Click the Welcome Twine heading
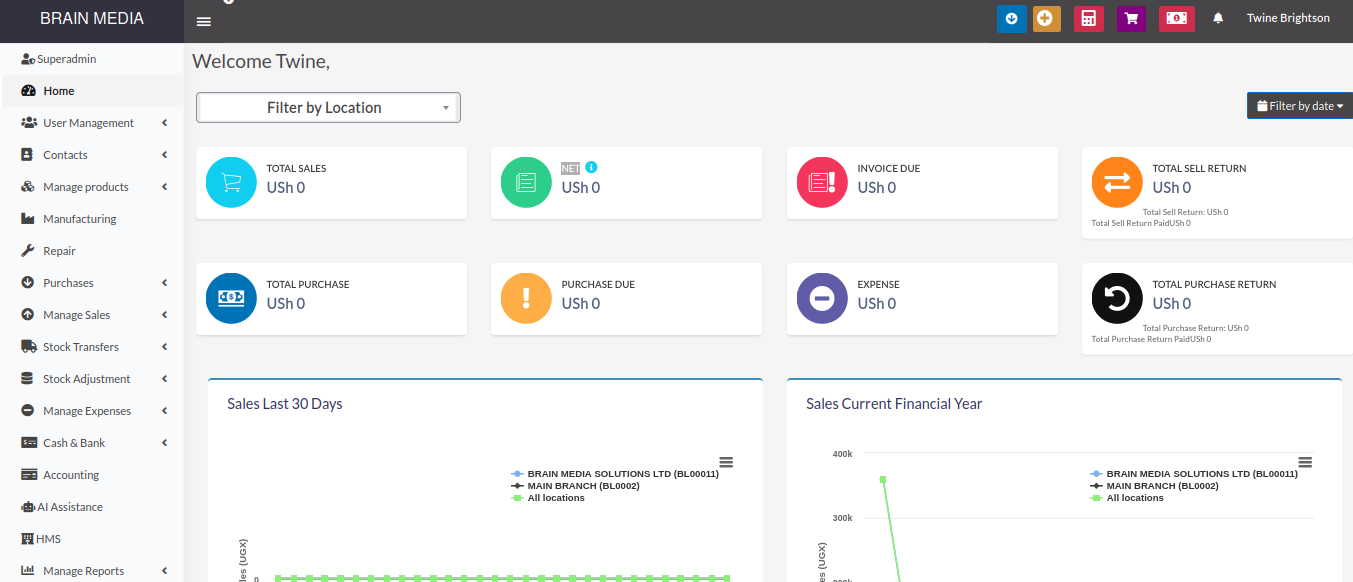 pos(261,61)
